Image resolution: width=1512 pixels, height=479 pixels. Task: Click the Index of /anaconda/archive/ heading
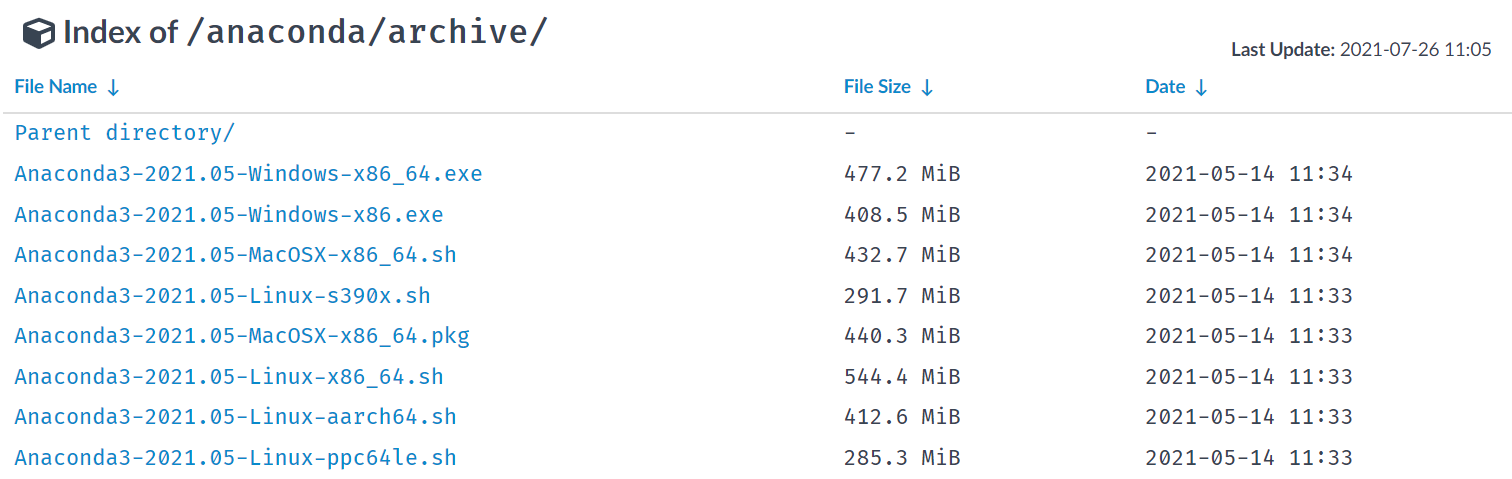(305, 32)
